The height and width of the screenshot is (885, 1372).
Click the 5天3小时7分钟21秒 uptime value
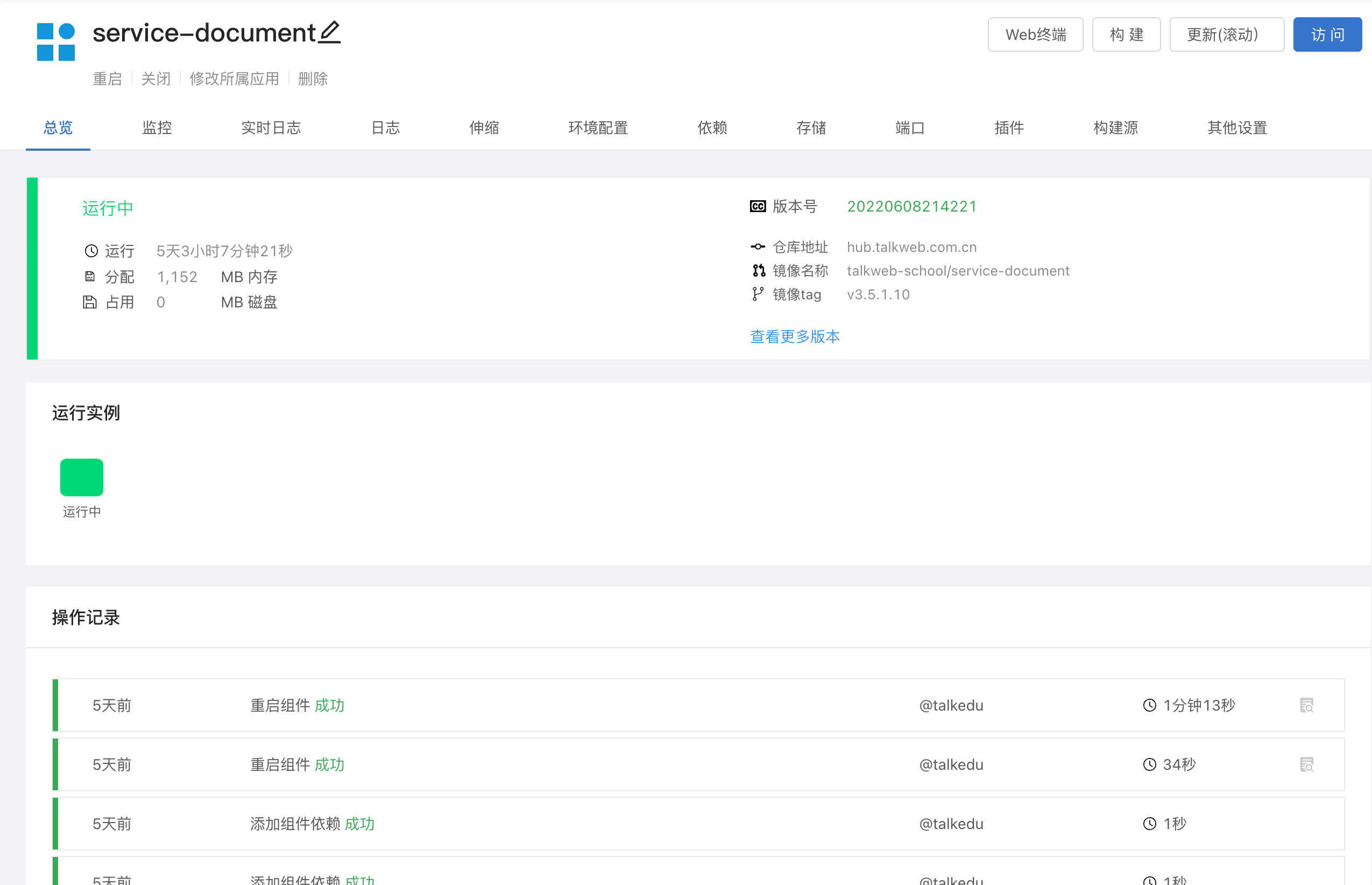(224, 250)
